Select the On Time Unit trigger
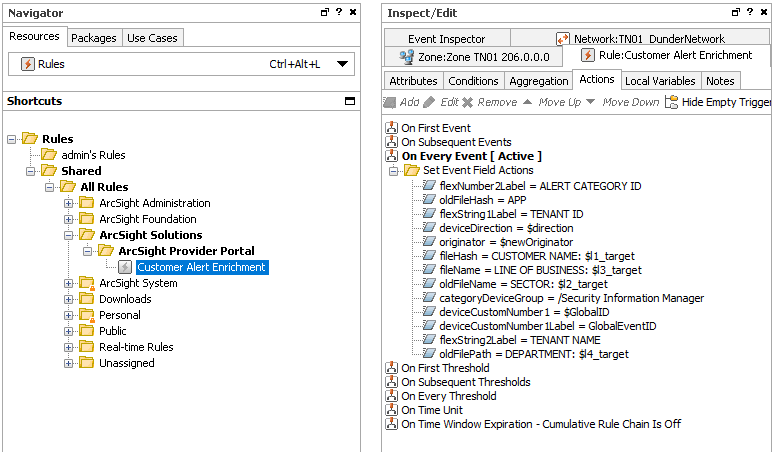This screenshot has width=776, height=452. coord(432,410)
